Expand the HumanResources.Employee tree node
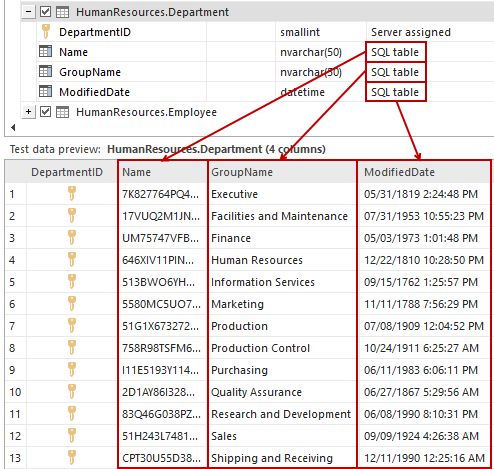 point(29,112)
